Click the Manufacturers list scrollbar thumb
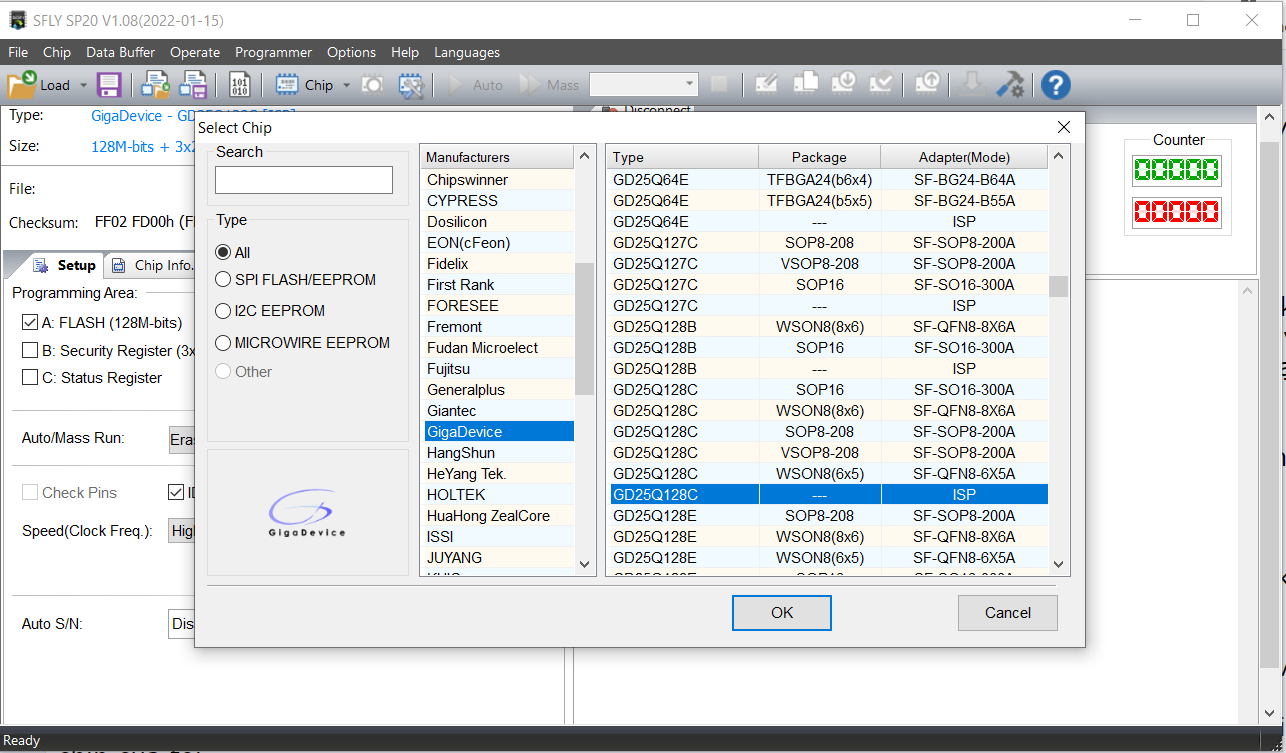Viewport: 1286px width, 753px height. (x=586, y=328)
